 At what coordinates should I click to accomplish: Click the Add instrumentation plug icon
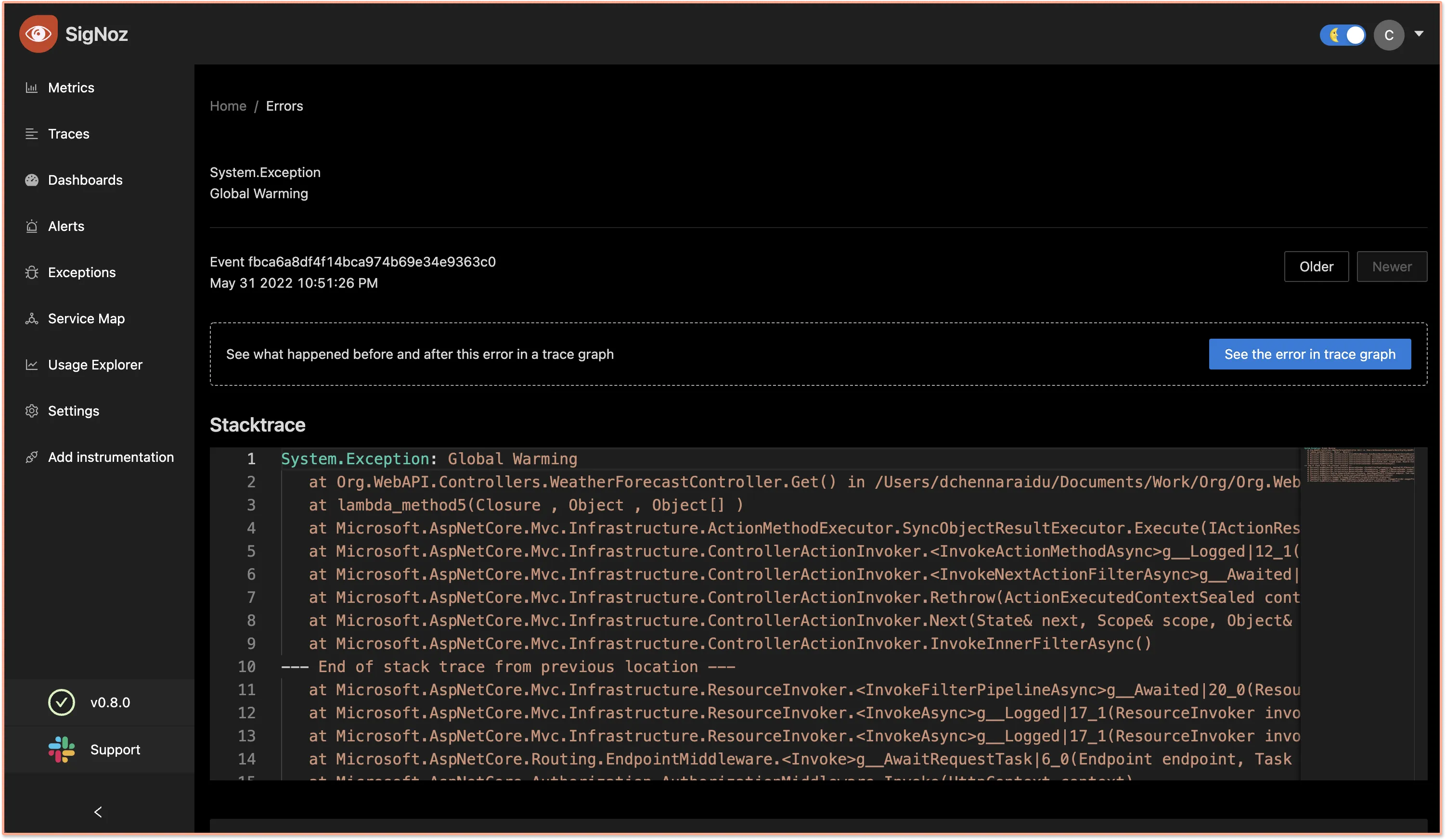[x=32, y=457]
